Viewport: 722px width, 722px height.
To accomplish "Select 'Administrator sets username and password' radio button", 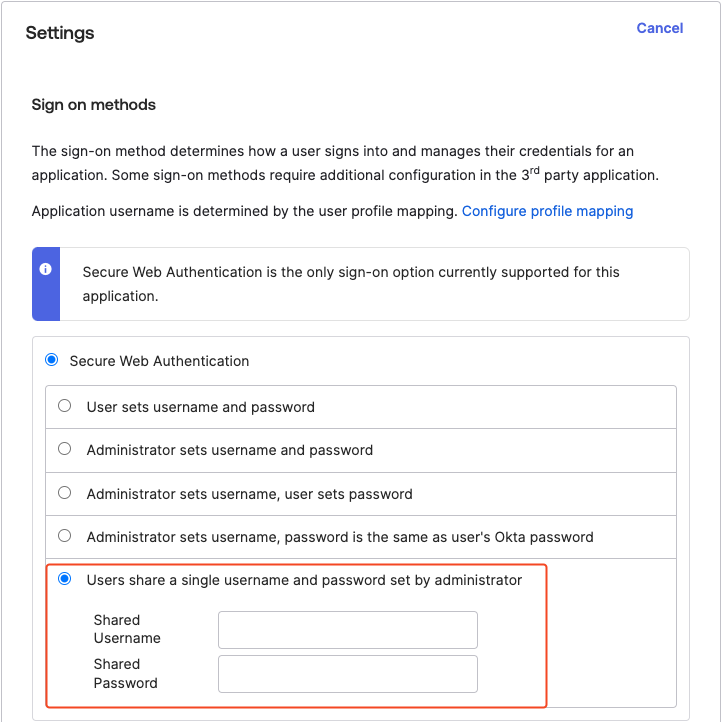I will 65,449.
